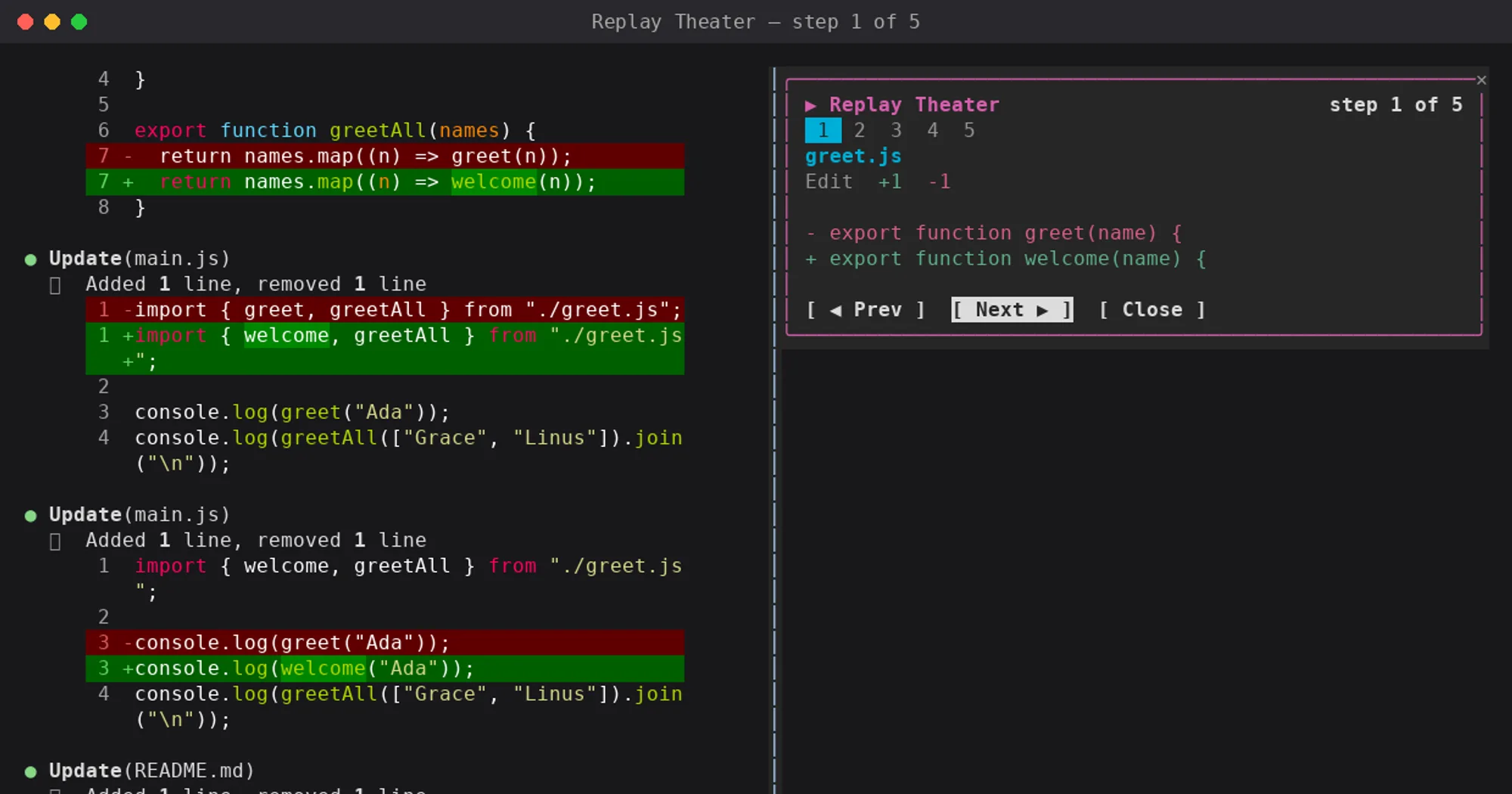Viewport: 1512px width, 794px height.
Task: Jump to step 1 in Replay Theater
Action: click(x=823, y=130)
